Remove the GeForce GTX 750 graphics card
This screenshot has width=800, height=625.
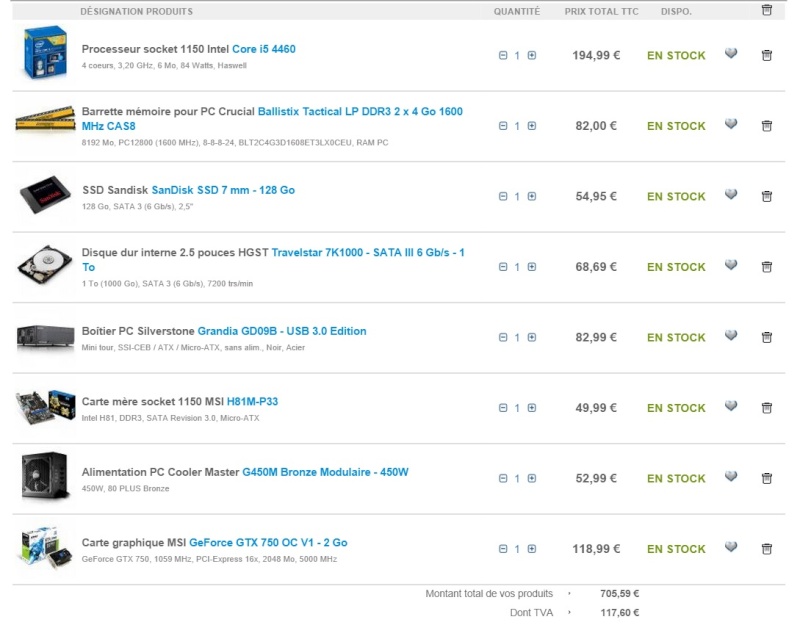(x=766, y=548)
